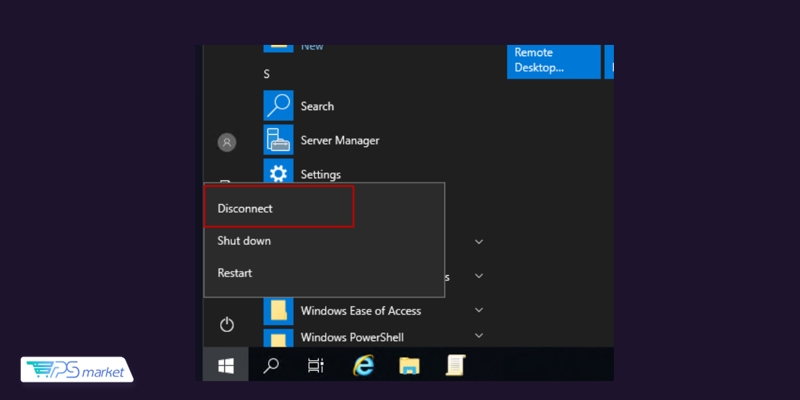Viewport: 800px width, 400px height.
Task: Jump to the S letter group header
Action: point(267,75)
